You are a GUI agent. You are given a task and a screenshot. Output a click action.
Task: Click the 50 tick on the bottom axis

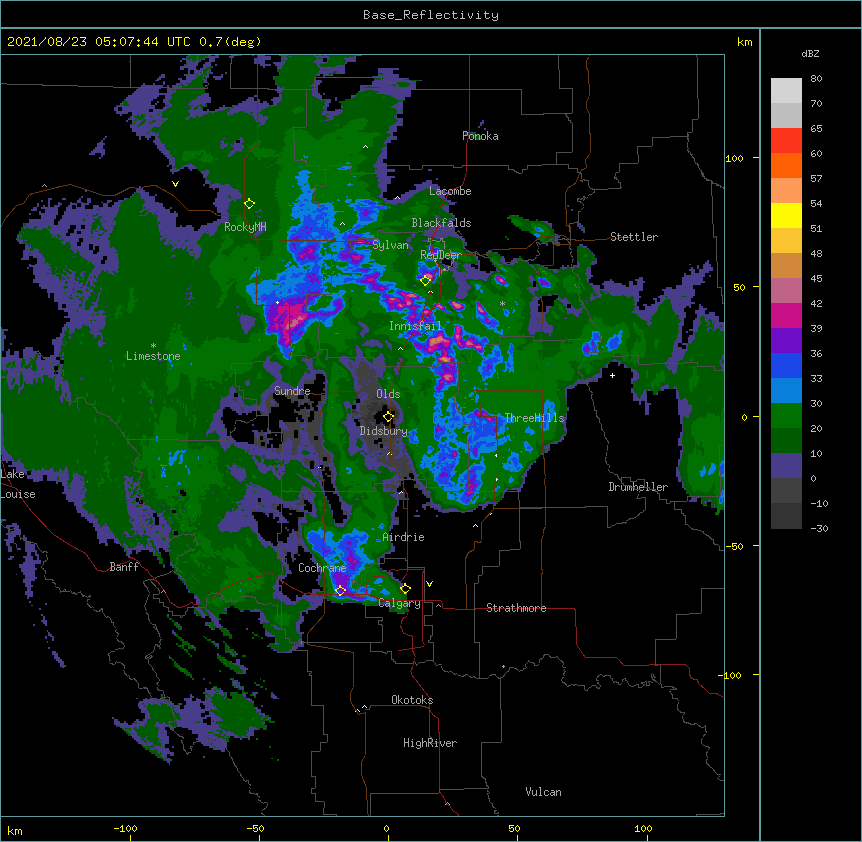[x=514, y=828]
